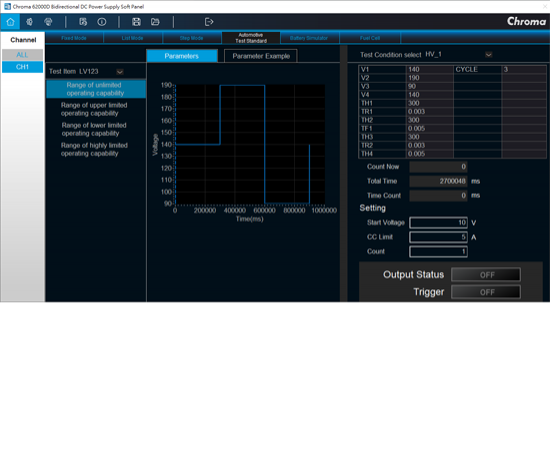This screenshot has height=449, width=550.
Task: Choose Range of highly limited operating capability
Action: coord(94,149)
